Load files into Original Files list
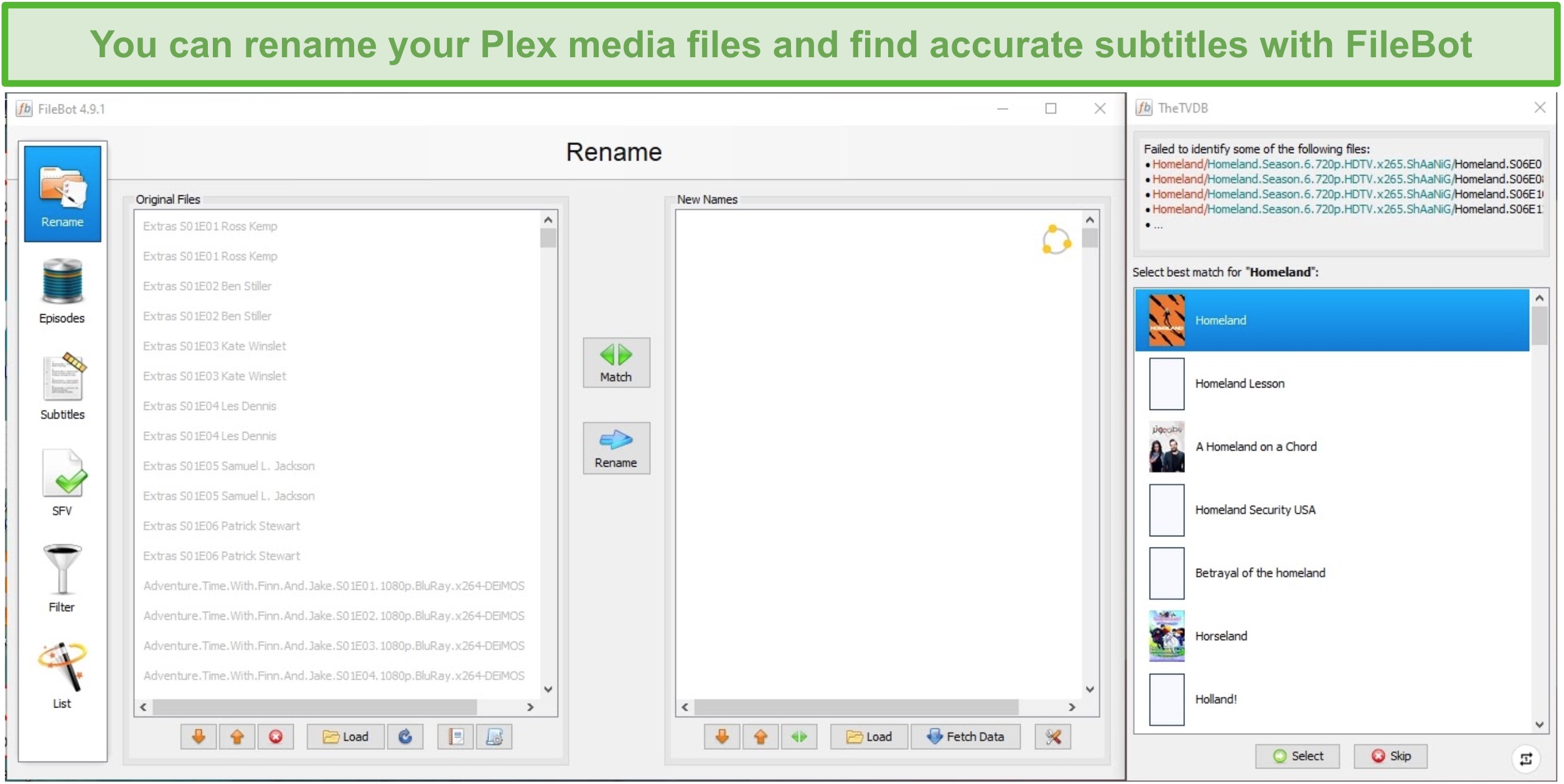Image resolution: width=1564 pixels, height=784 pixels. [345, 737]
